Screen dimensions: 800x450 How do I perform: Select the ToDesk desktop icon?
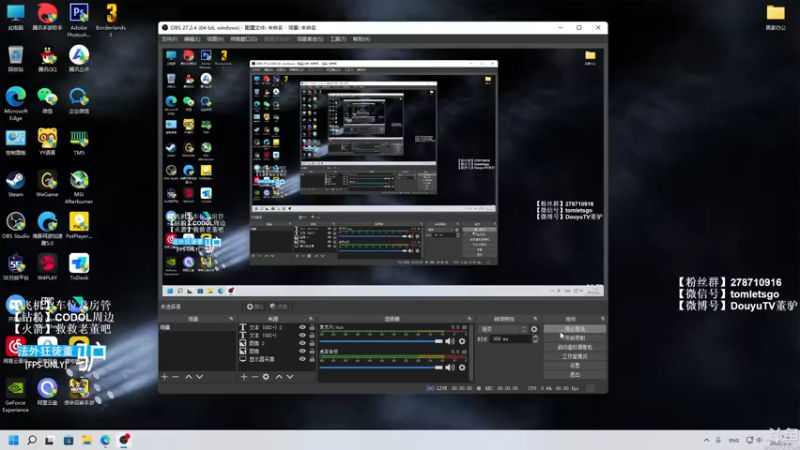point(79,267)
